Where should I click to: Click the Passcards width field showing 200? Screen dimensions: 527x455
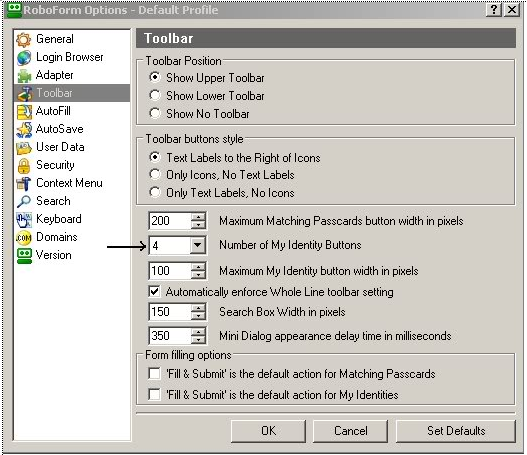(170, 221)
